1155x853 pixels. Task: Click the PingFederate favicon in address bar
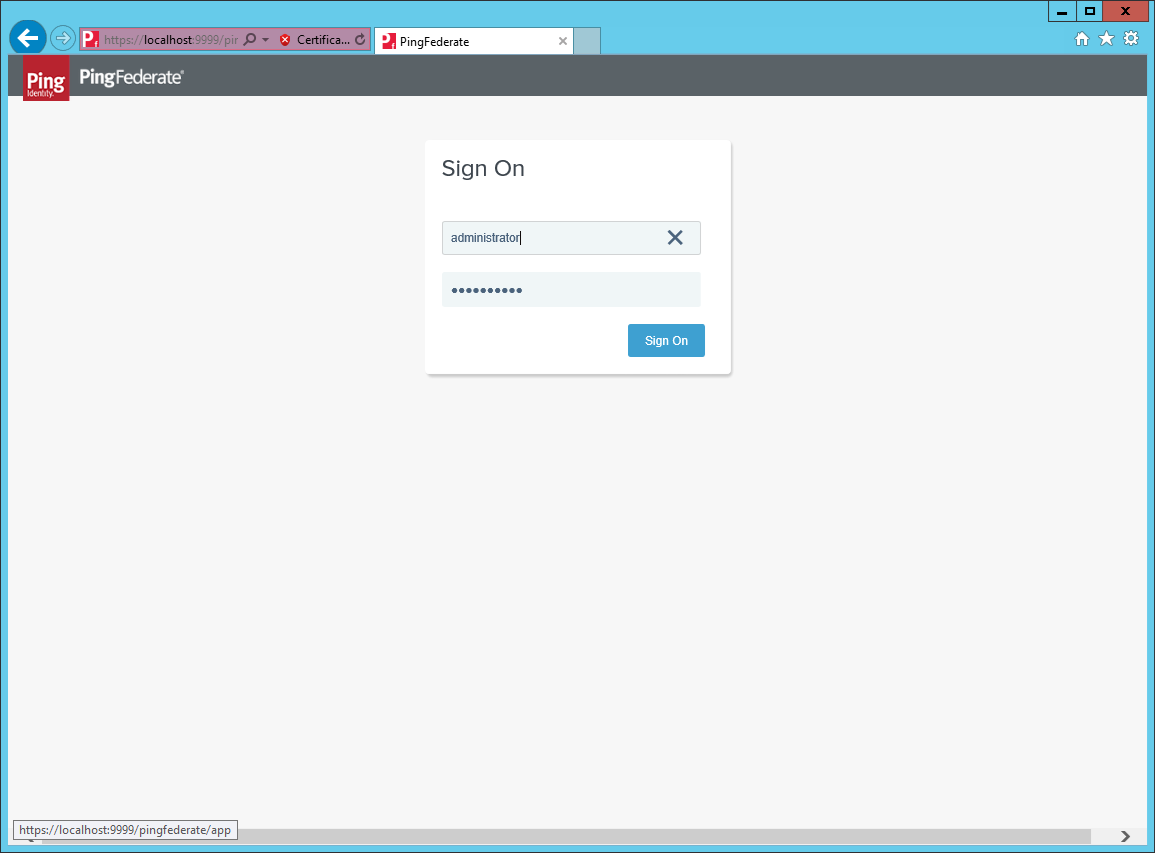click(90, 39)
